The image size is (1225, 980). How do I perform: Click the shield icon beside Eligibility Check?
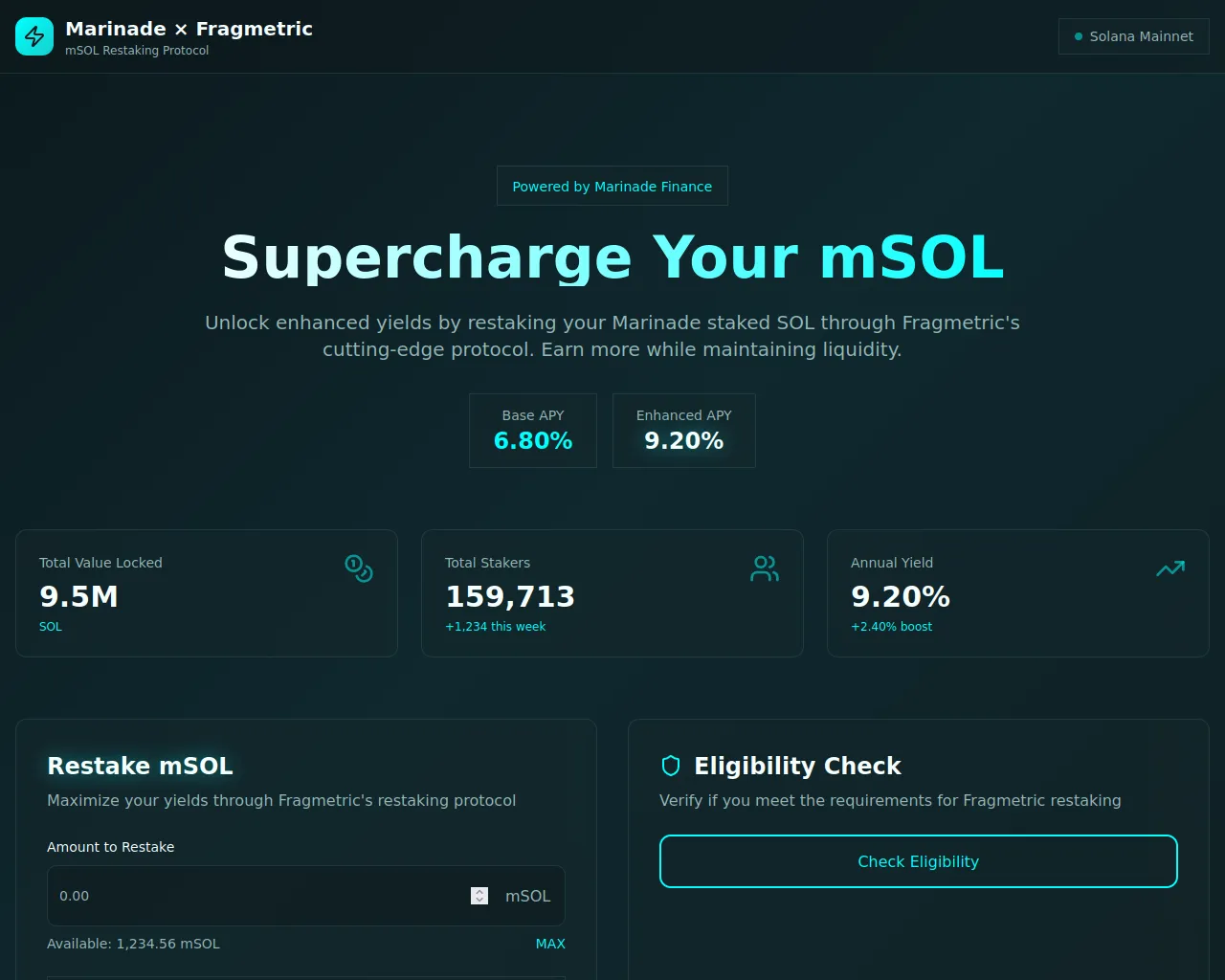[x=671, y=766]
